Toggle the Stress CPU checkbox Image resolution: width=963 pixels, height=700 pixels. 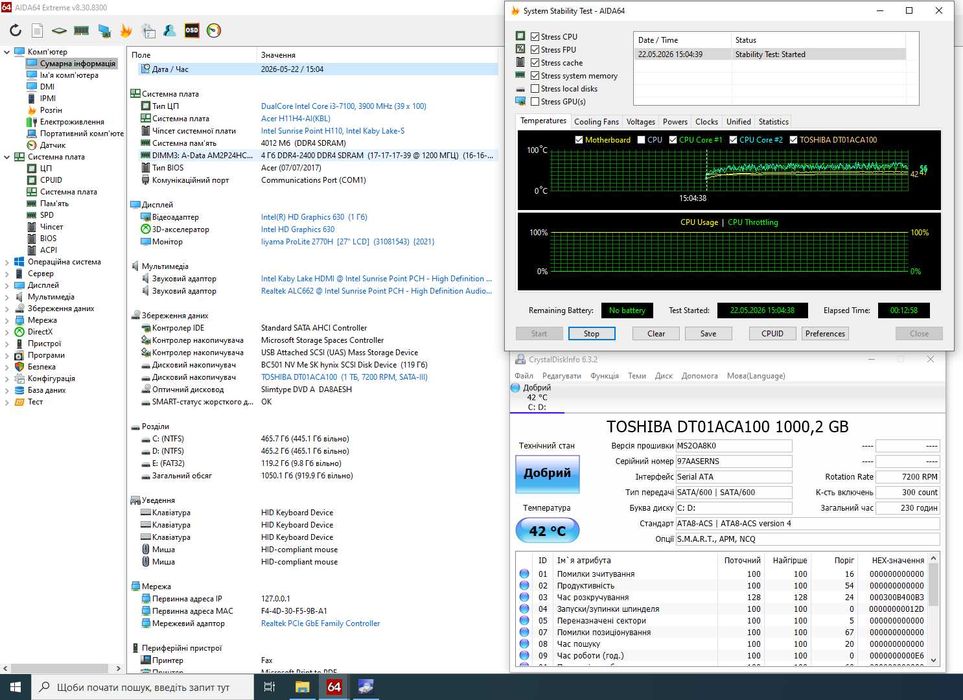[535, 37]
